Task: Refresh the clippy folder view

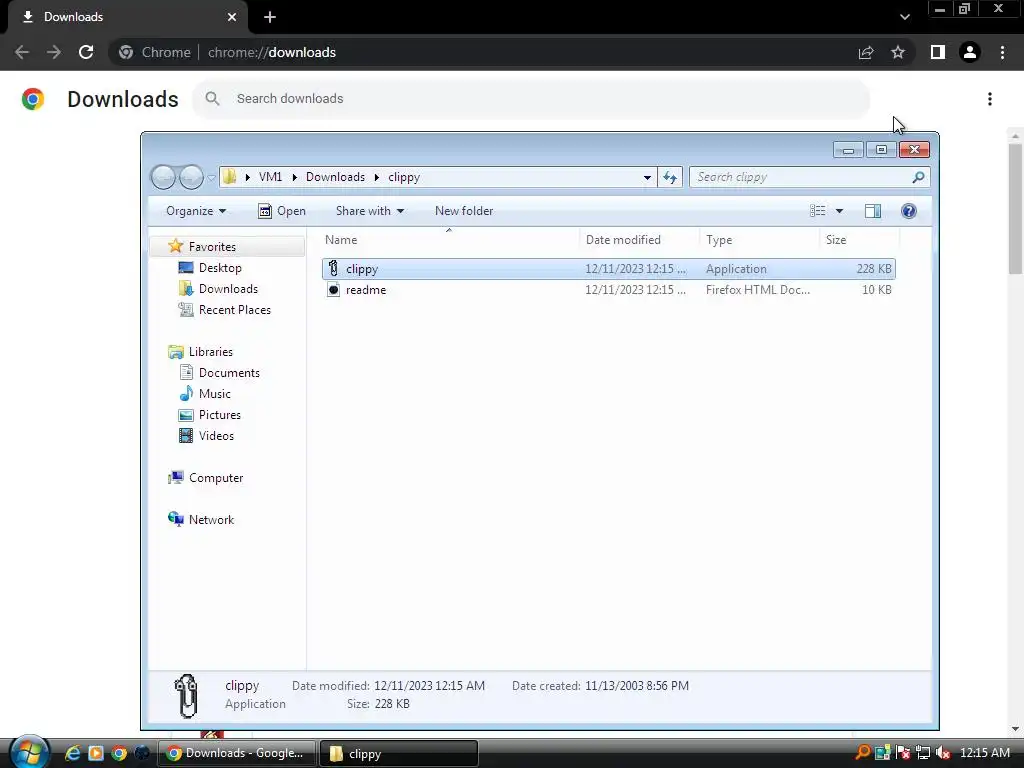Action: click(670, 178)
